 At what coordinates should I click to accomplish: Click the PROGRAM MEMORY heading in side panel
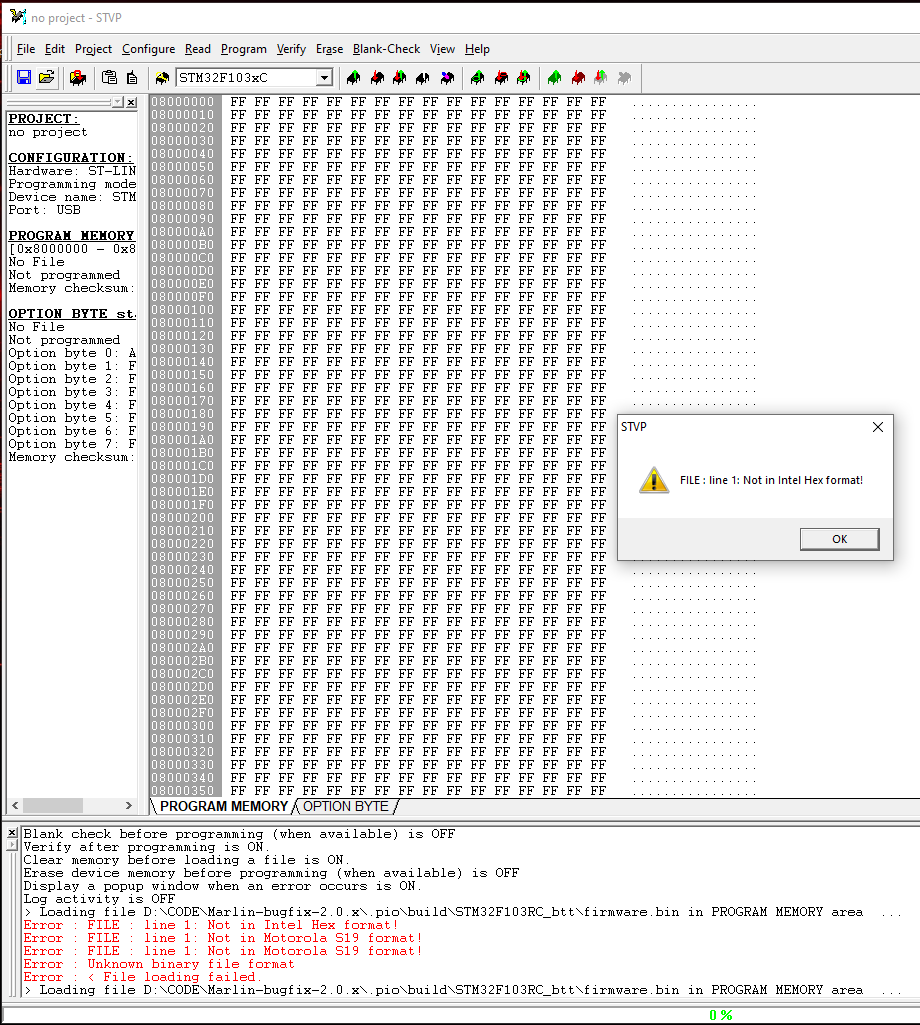click(x=71, y=236)
